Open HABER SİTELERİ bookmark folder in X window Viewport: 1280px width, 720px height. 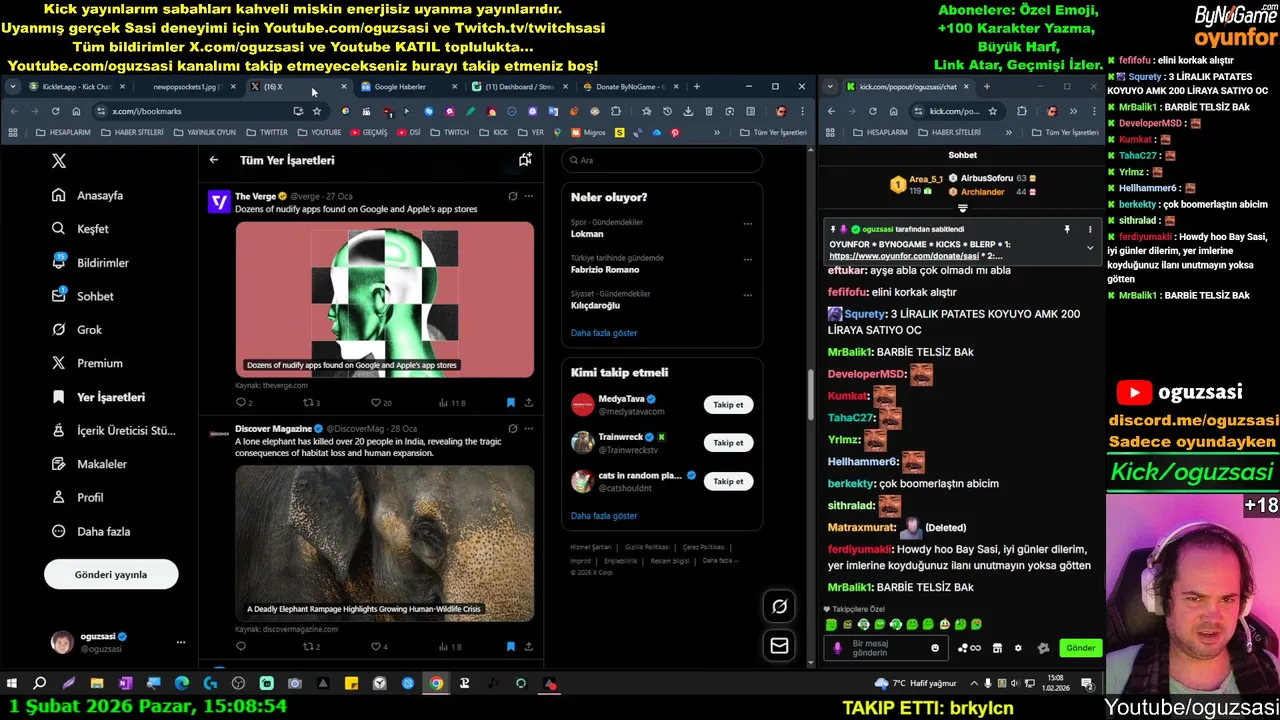coord(133,132)
